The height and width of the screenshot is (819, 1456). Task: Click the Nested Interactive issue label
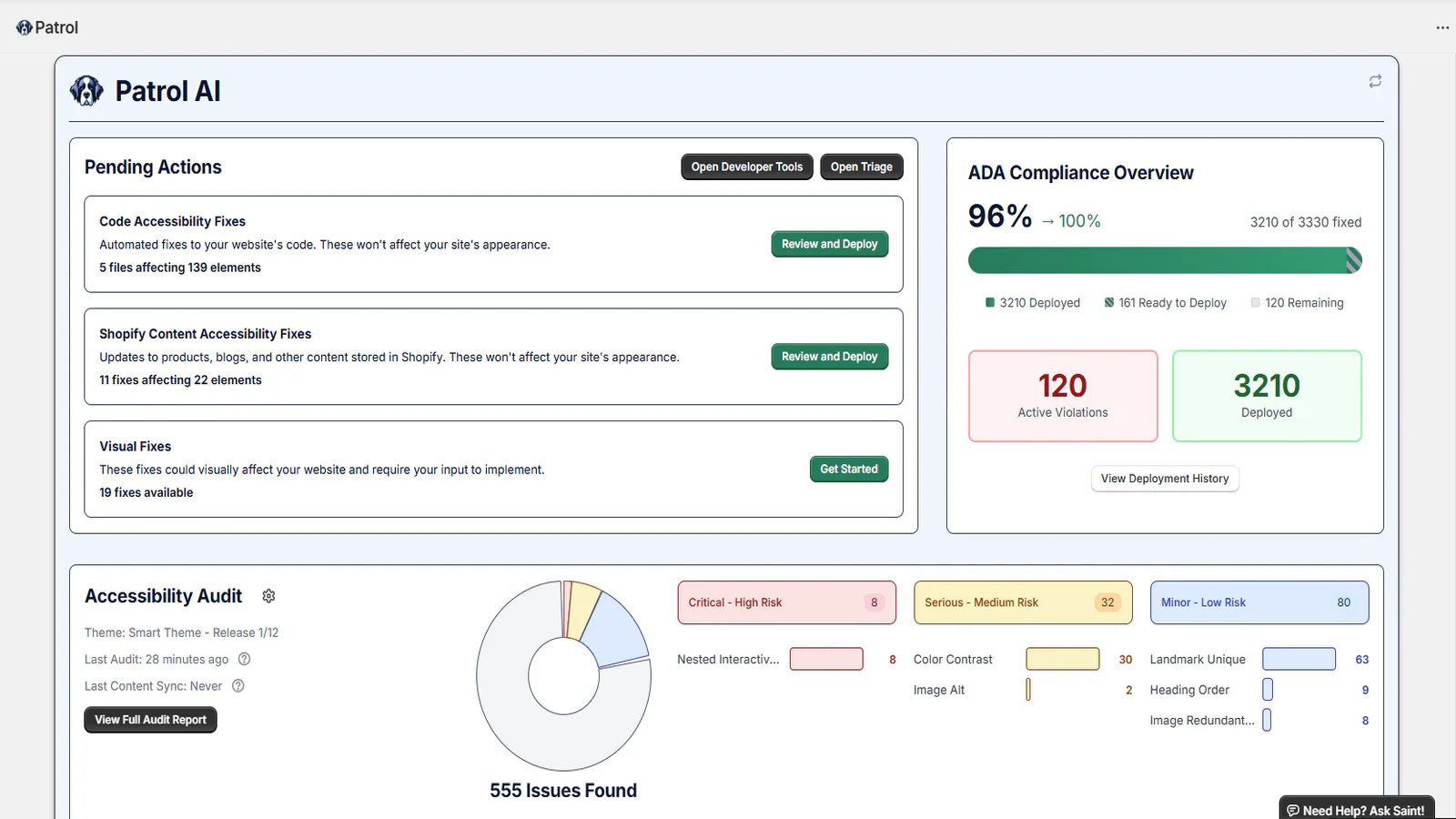click(x=728, y=660)
